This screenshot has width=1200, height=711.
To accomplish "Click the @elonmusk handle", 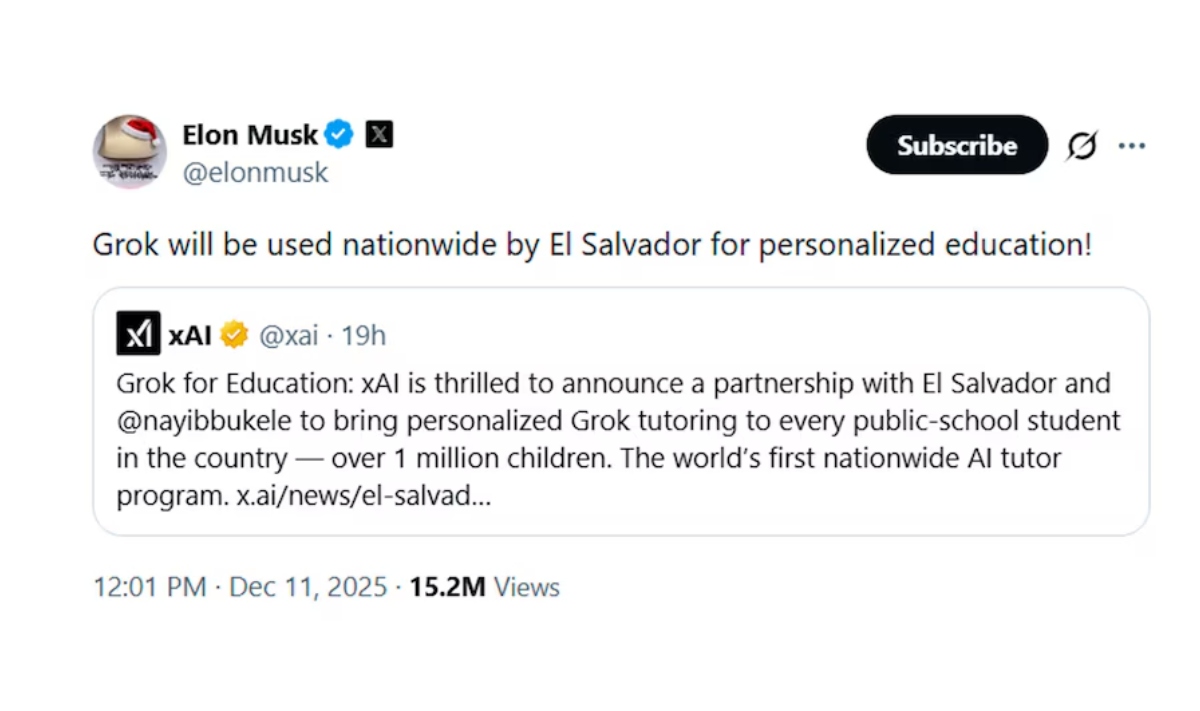I will click(x=255, y=172).
